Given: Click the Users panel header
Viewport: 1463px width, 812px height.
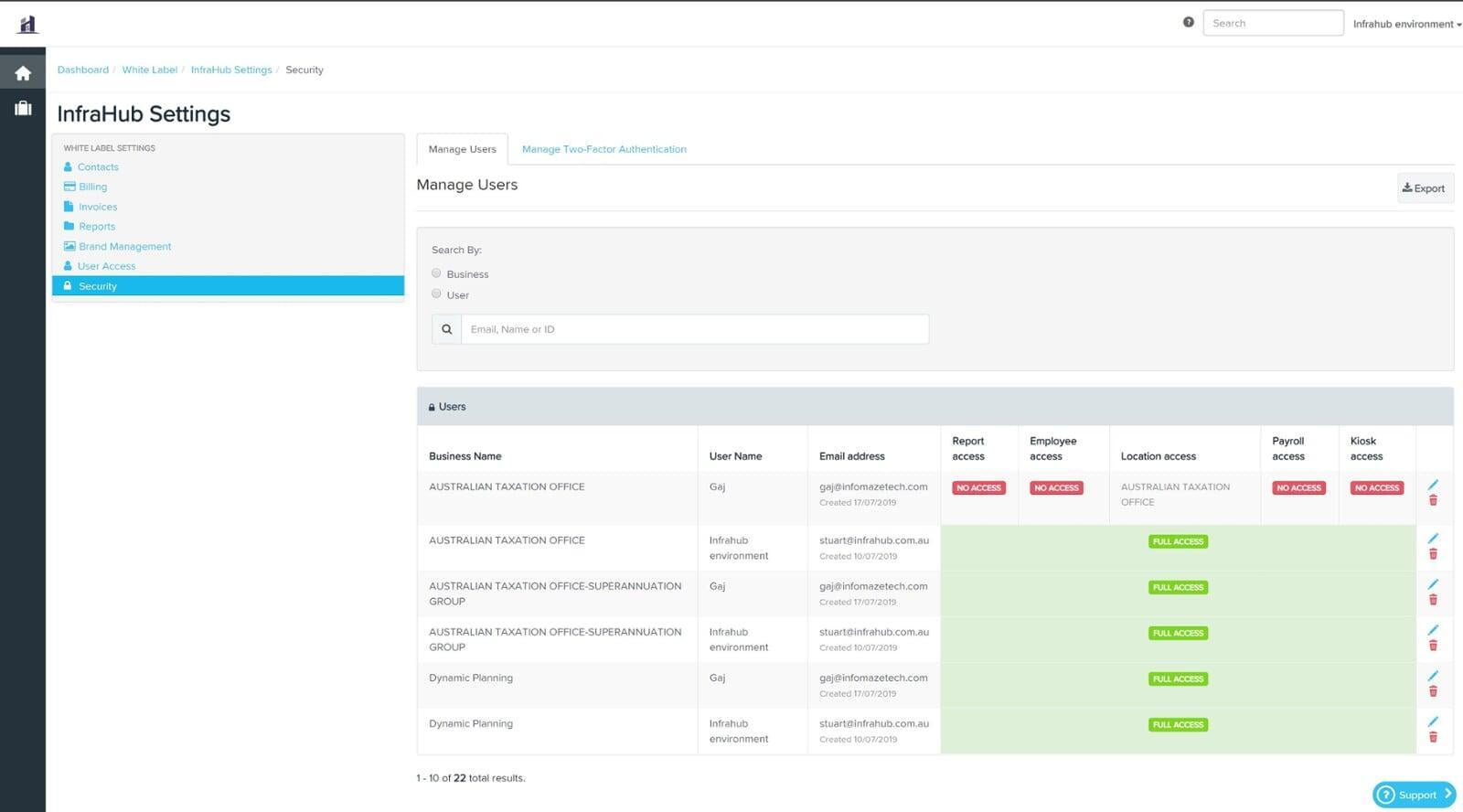Looking at the screenshot, I should [x=934, y=407].
